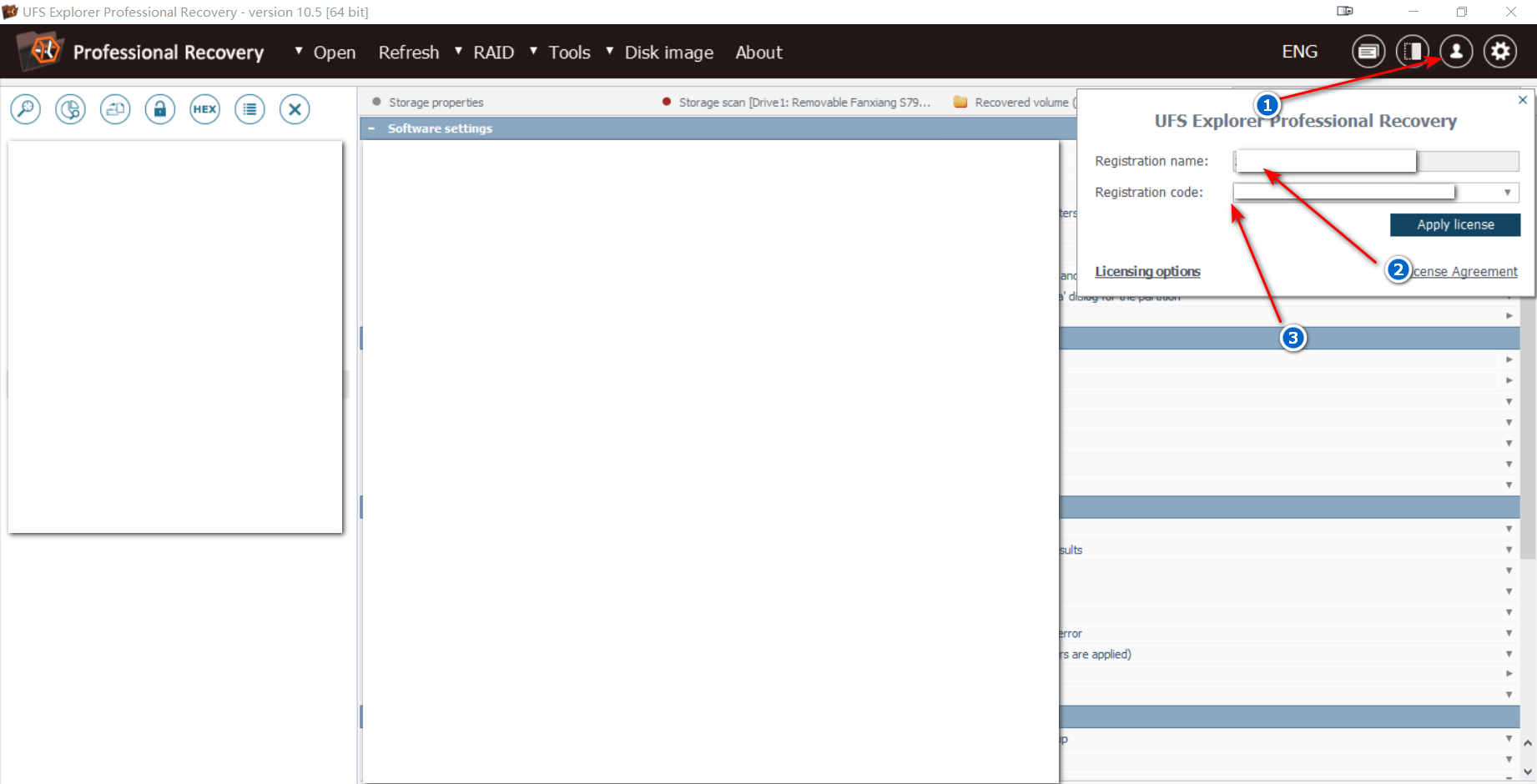Open the RAID dropdown menu
The image size is (1537, 784).
493,53
